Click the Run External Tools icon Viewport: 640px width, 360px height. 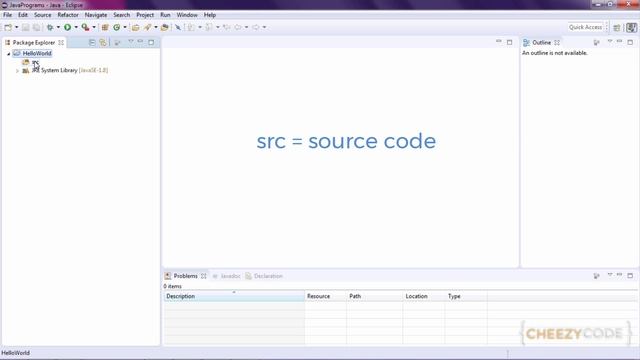point(85,27)
